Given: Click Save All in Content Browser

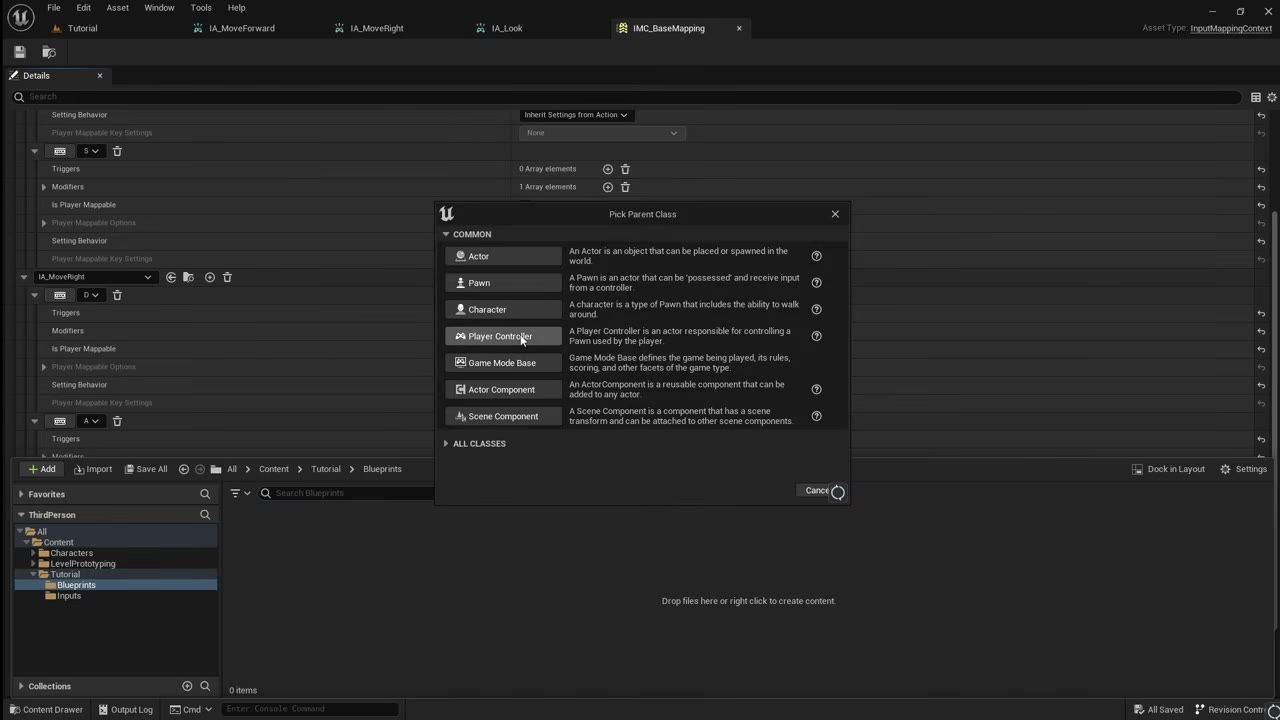Looking at the screenshot, I should point(146,469).
